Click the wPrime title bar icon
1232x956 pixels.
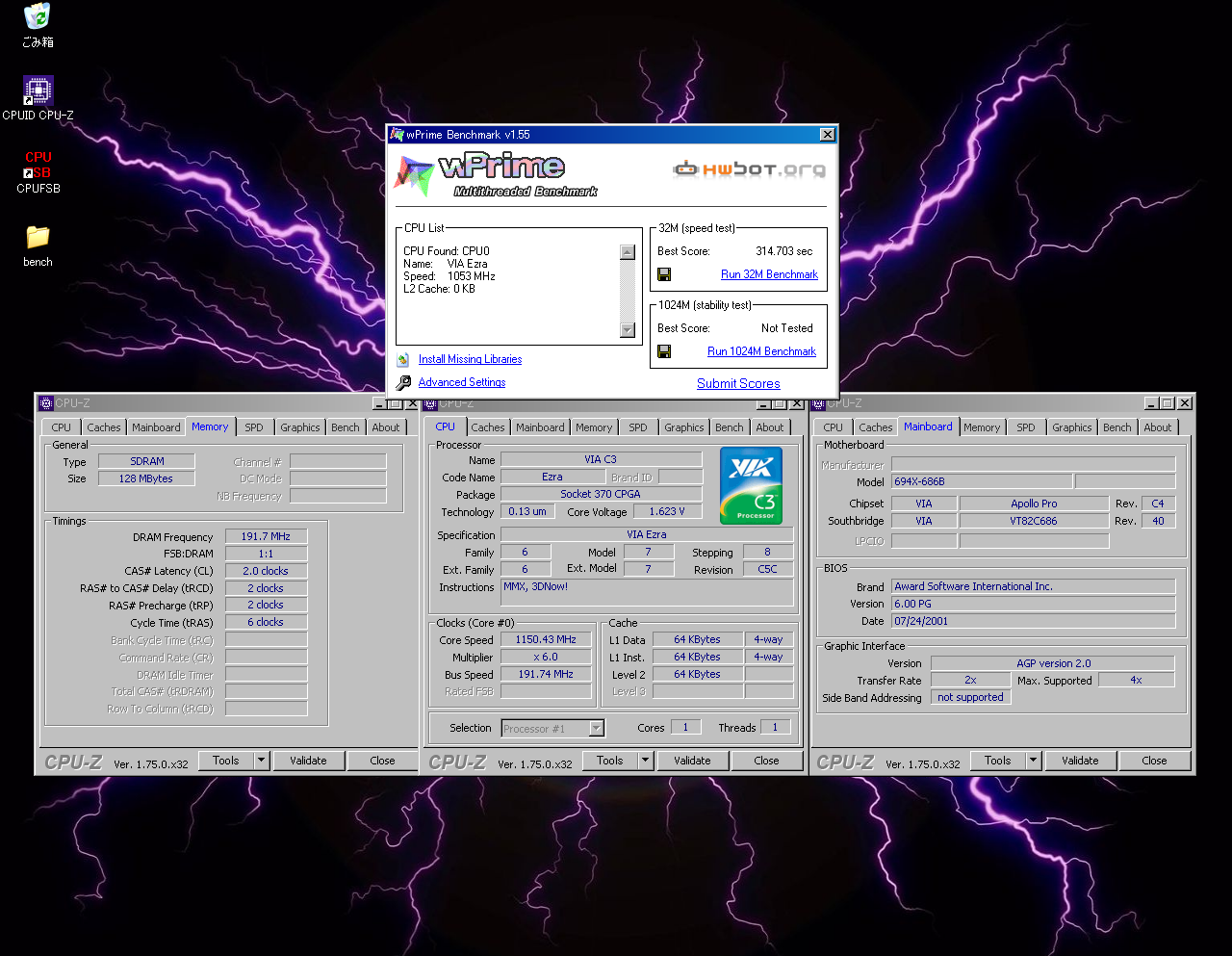[x=397, y=135]
